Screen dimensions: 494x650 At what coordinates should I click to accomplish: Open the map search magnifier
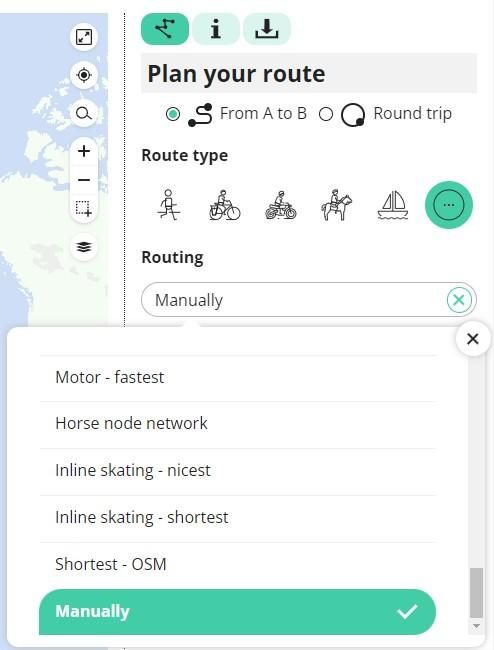coord(84,113)
